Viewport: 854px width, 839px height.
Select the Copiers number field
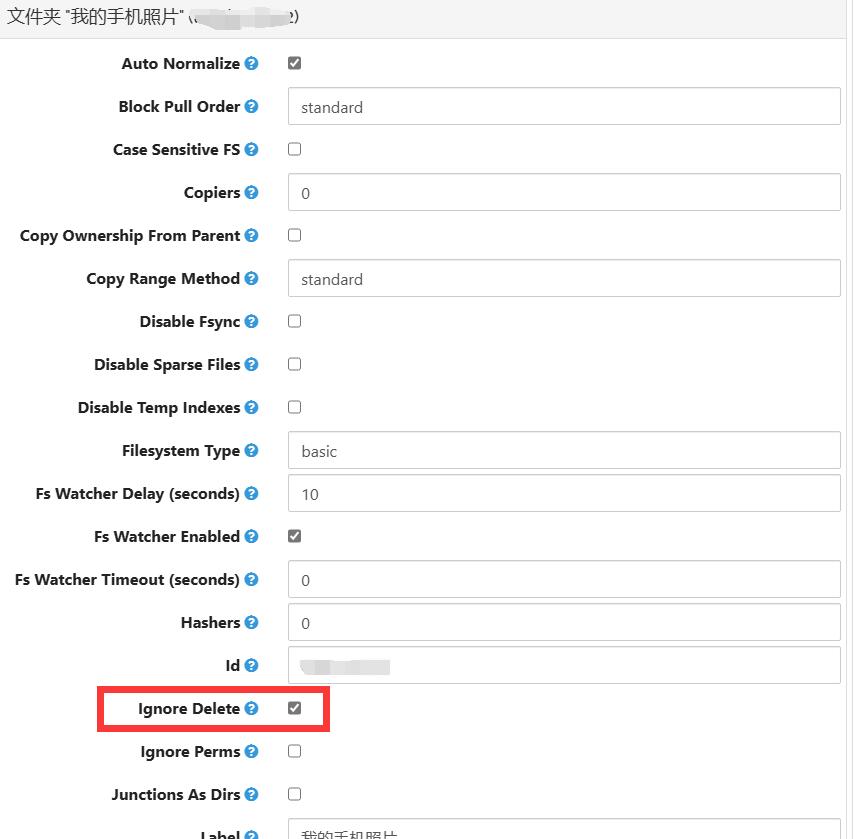[564, 192]
